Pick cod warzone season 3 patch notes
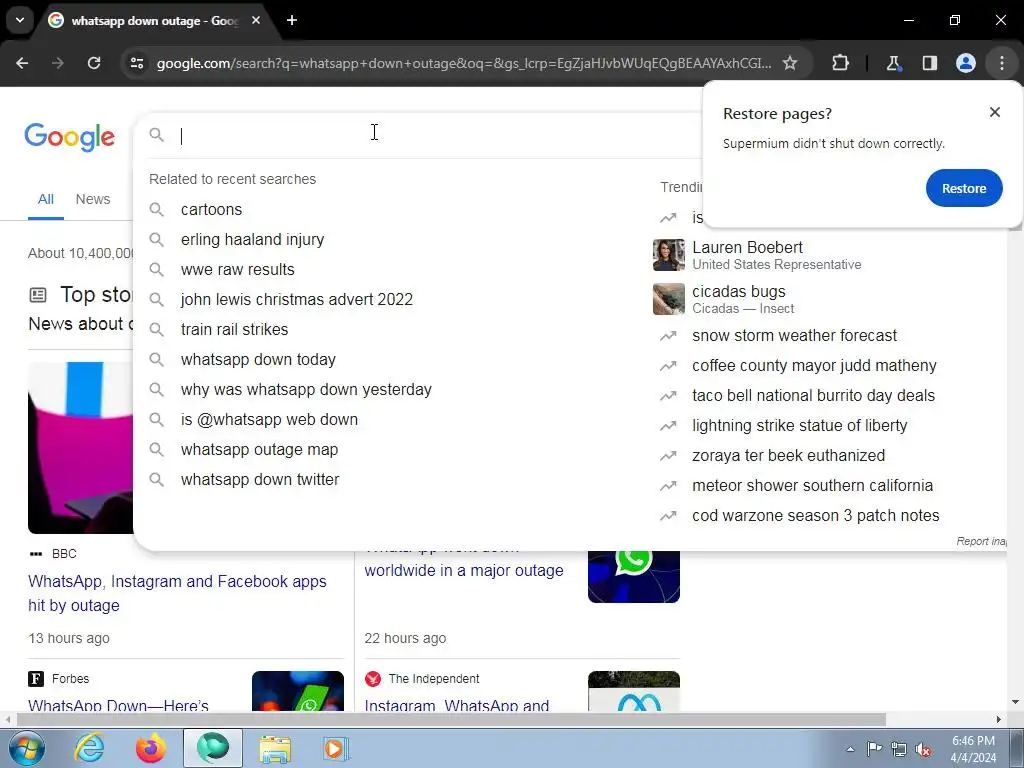Viewport: 1024px width, 768px height. coord(816,516)
